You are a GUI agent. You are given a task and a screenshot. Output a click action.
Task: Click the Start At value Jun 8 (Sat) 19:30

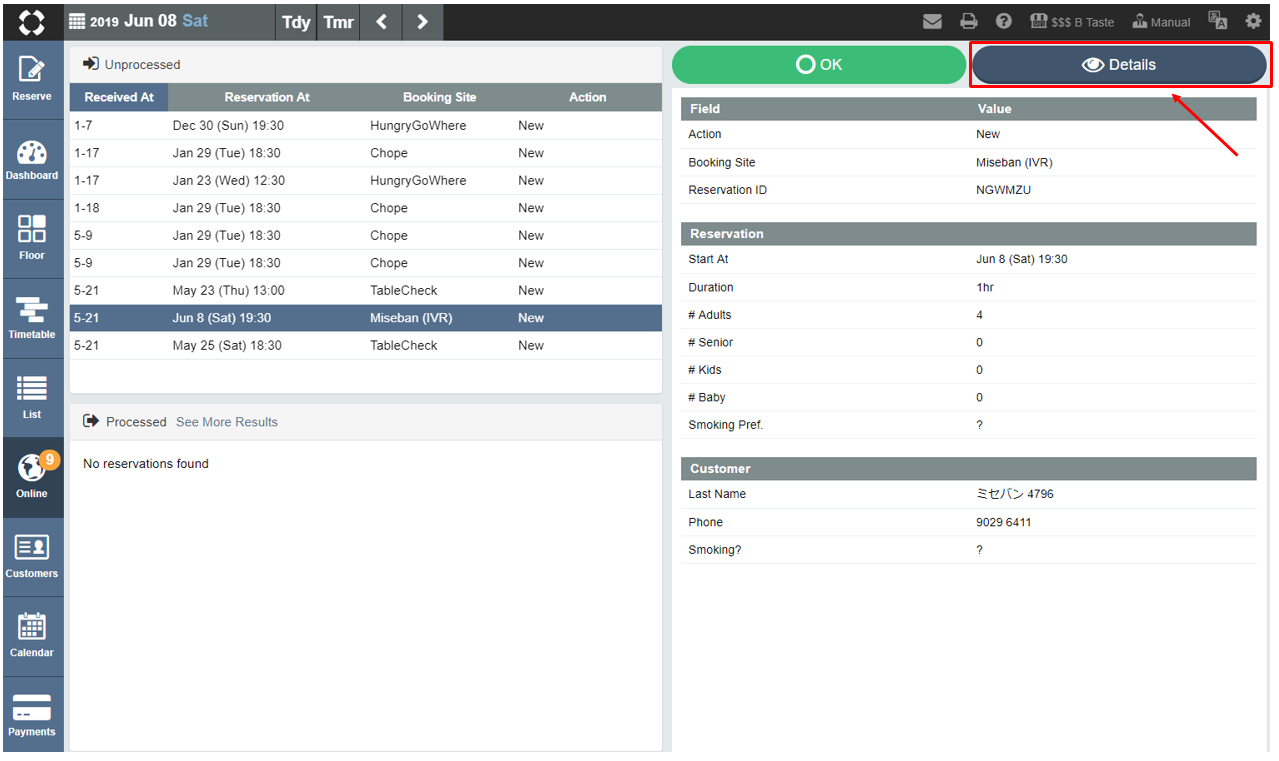pyautogui.click(x=1022, y=259)
